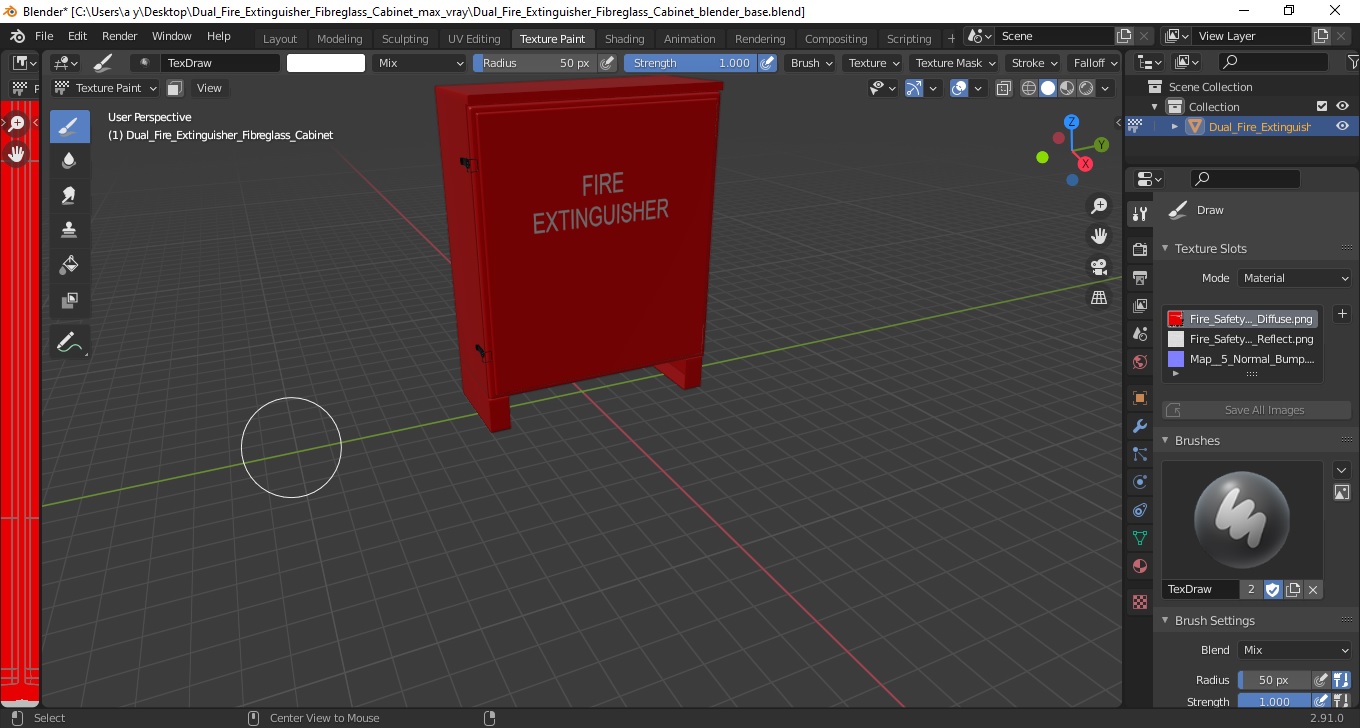Open the Output properties tab
1360x728 pixels.
pos(1139,277)
